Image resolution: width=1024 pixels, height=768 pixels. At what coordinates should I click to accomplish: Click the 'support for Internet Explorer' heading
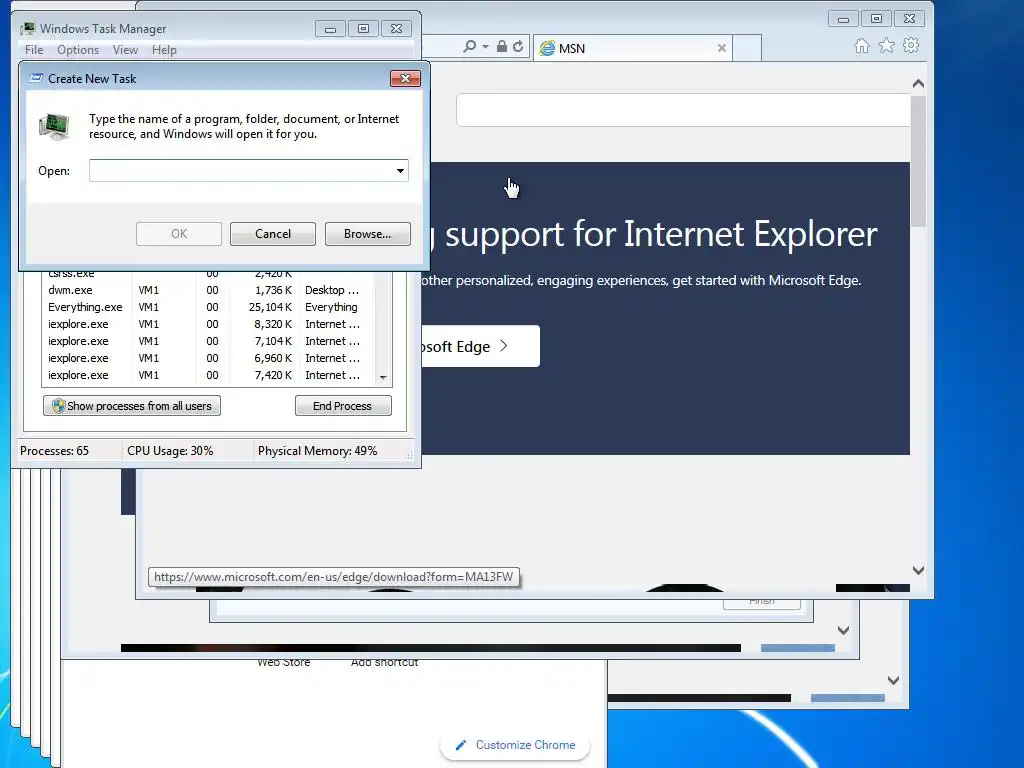(661, 234)
